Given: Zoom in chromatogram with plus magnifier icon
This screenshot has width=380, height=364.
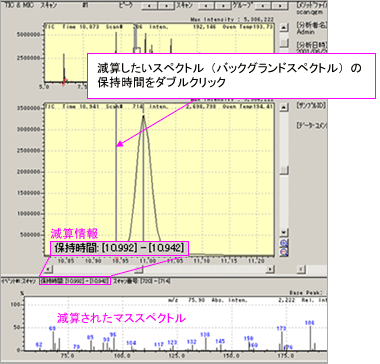Looking at the screenshot, I should 284,243.
